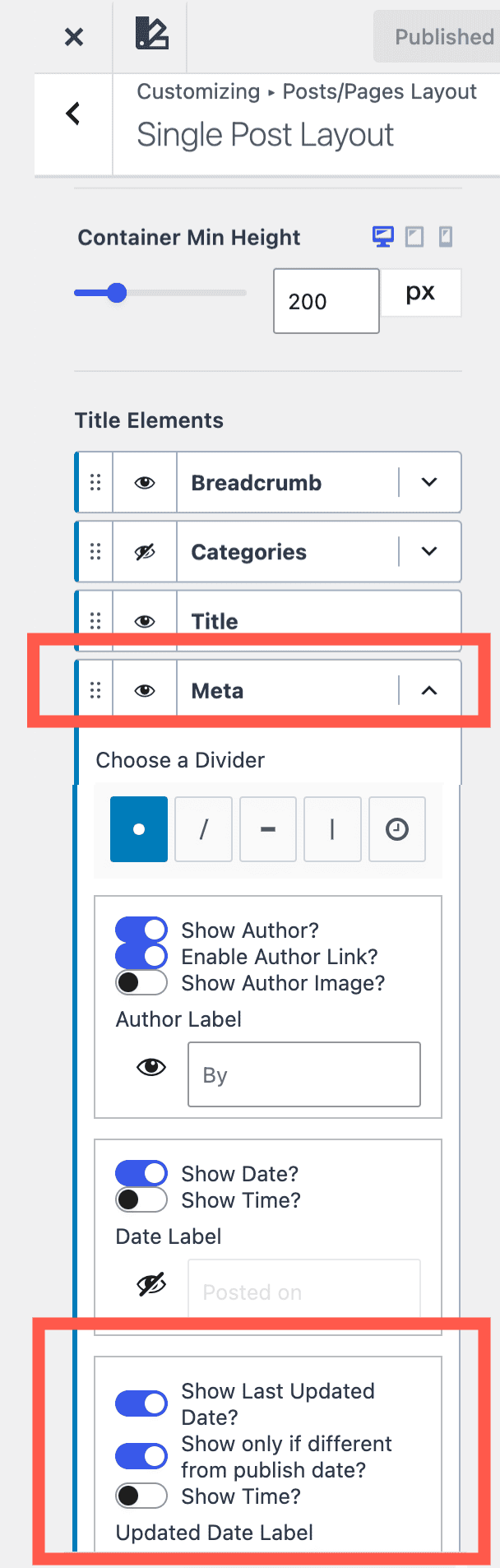500x1568 pixels.
Task: Open the customizer design edit icon
Action: [x=151, y=35]
